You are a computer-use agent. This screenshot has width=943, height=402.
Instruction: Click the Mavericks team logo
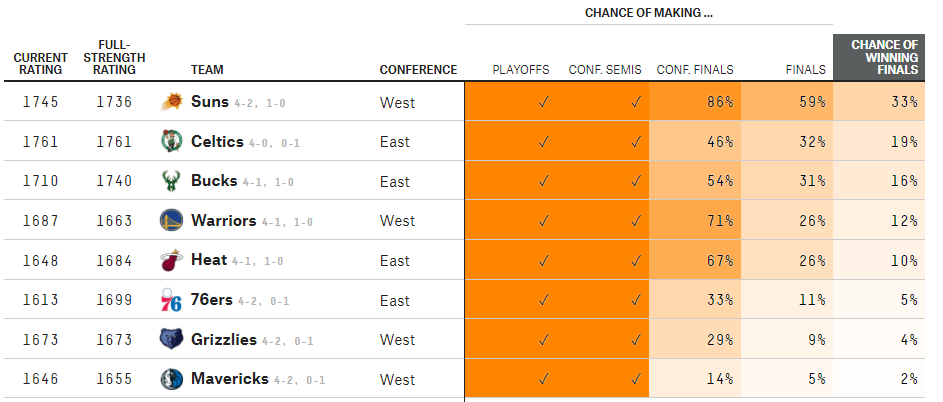(171, 379)
